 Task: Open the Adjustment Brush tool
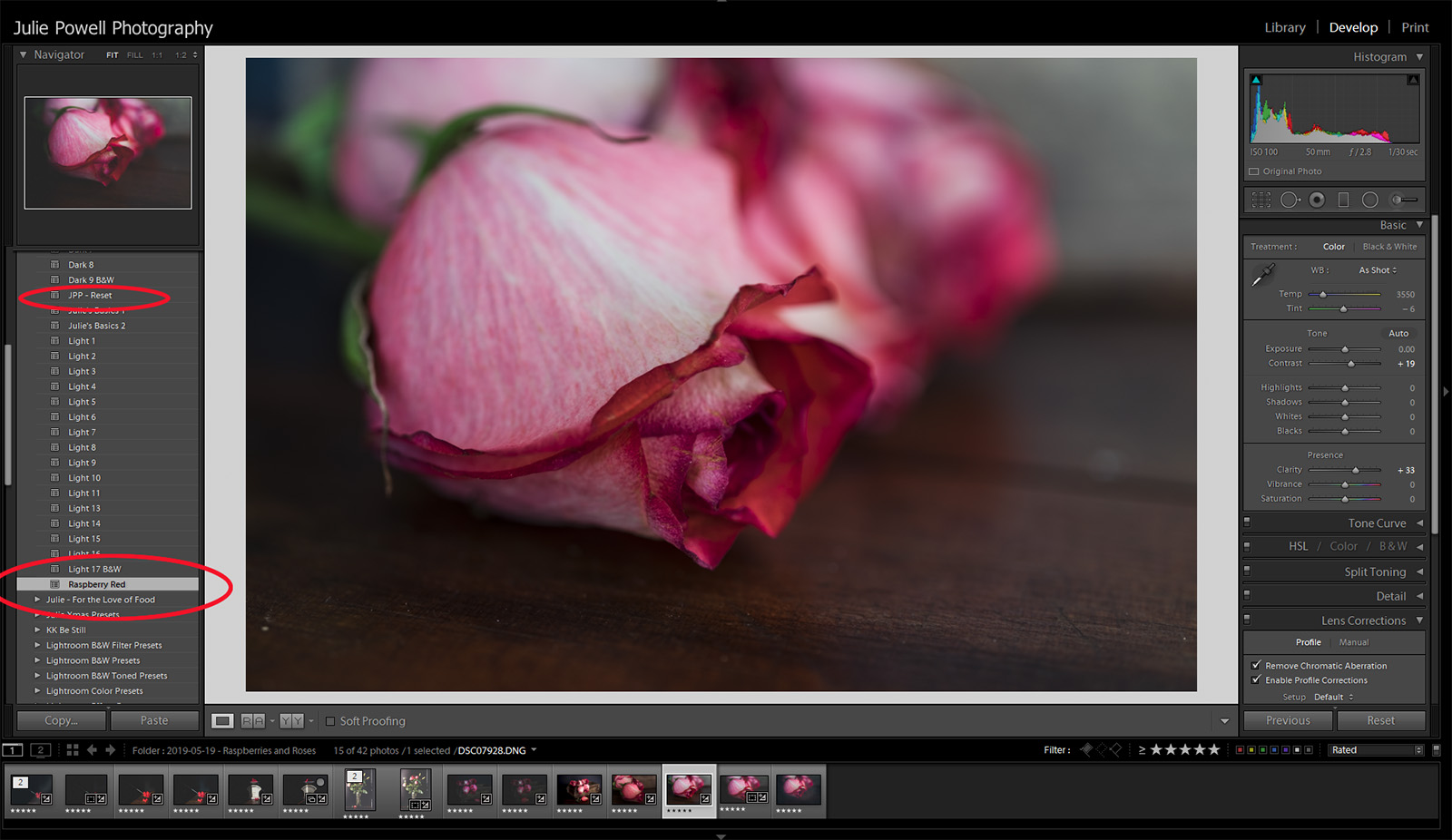(x=1403, y=200)
